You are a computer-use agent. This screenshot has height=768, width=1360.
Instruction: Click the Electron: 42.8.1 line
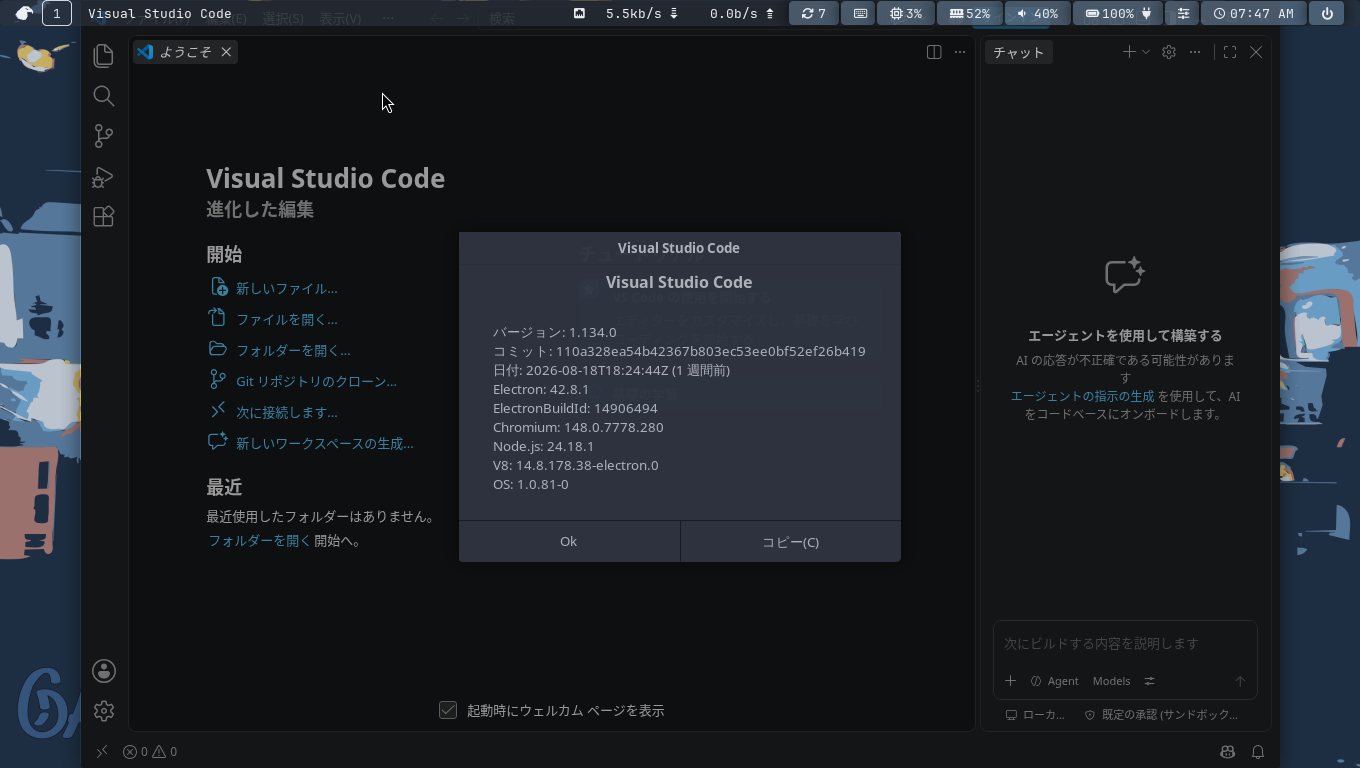click(x=541, y=389)
